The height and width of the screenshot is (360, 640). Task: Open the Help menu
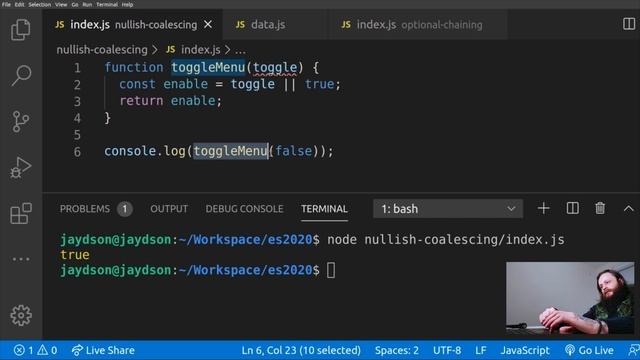pos(127,4)
